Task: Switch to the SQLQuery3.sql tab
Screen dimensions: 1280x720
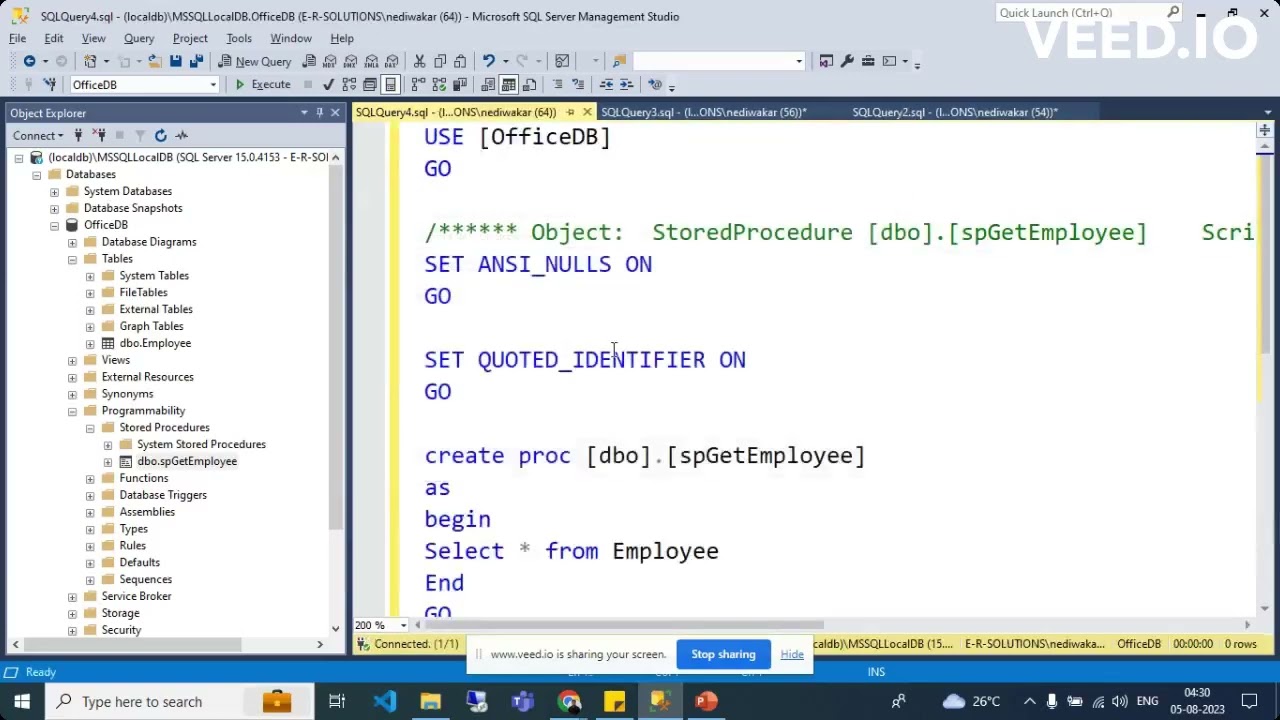Action: pyautogui.click(x=704, y=112)
